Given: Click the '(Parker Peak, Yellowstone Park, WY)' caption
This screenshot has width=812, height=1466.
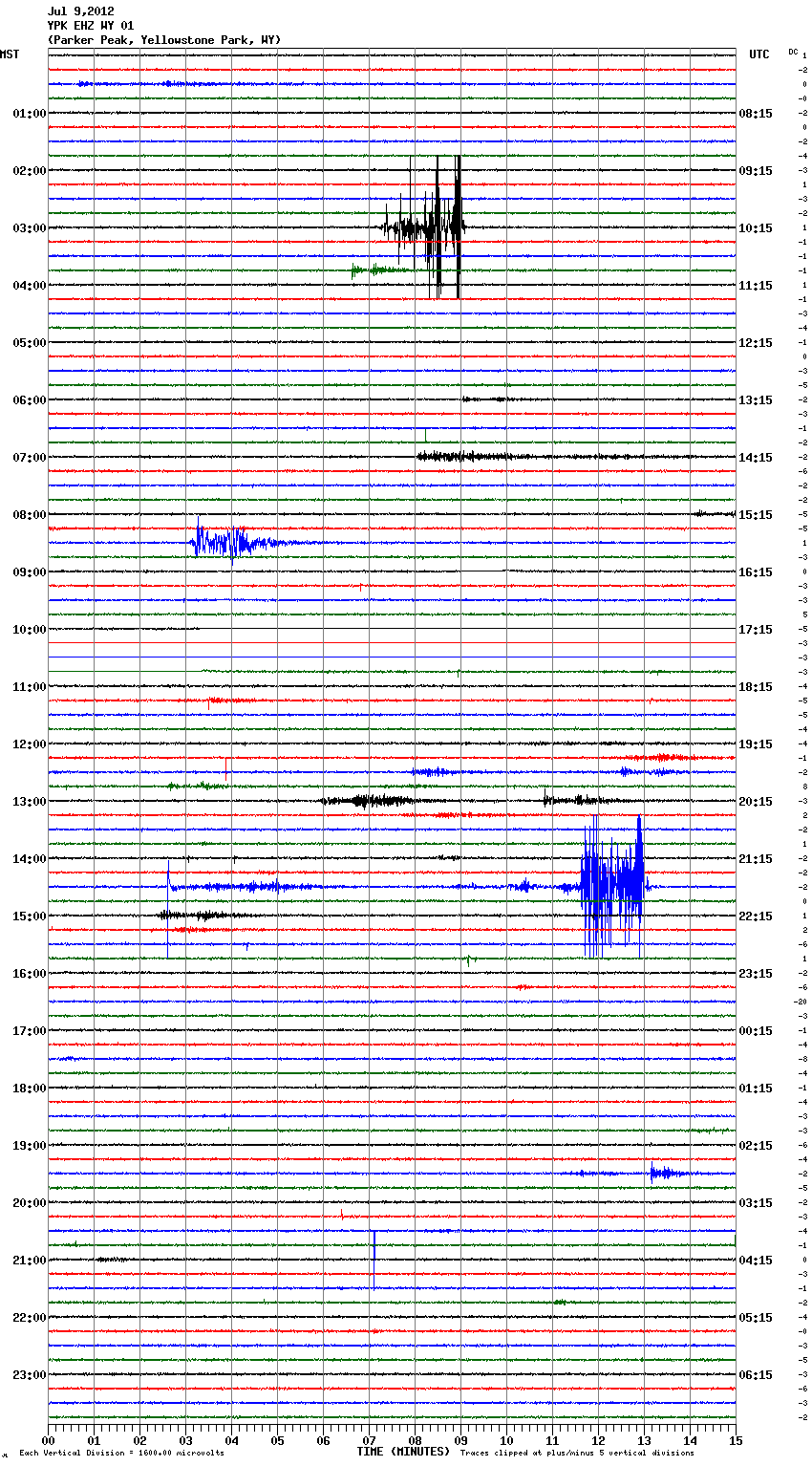Looking at the screenshot, I should [164, 40].
